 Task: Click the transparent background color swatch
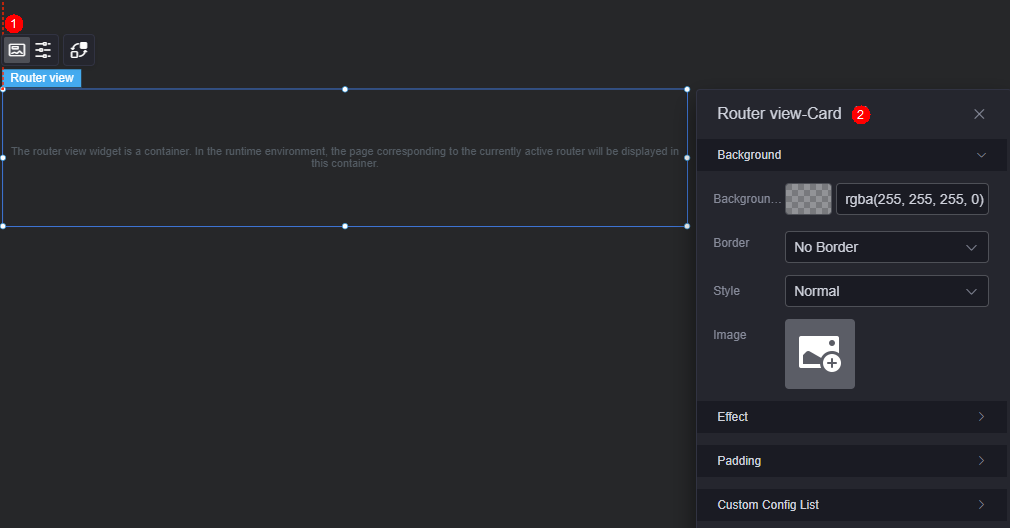808,199
